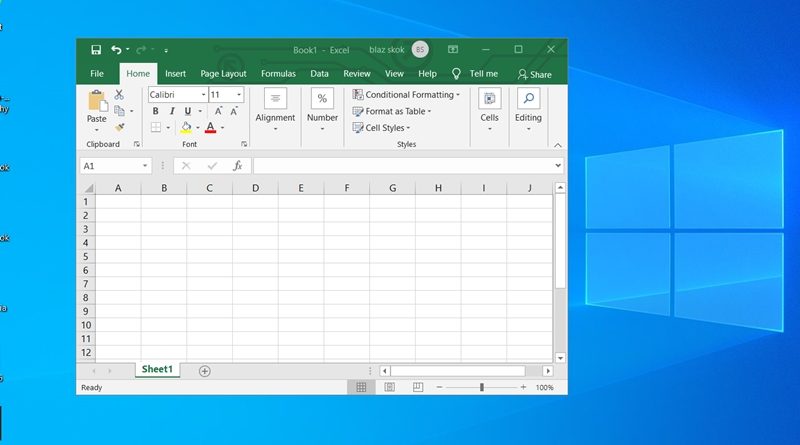Expand the Borders dropdown arrow

point(168,128)
